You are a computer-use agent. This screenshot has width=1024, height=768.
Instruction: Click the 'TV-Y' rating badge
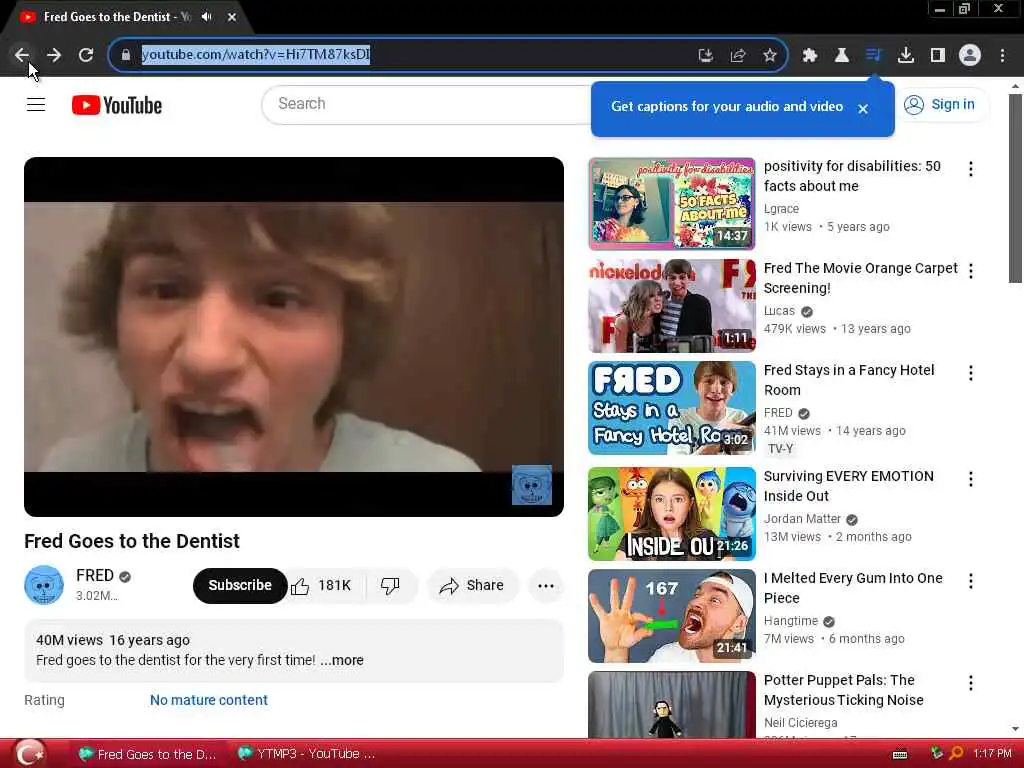click(x=780, y=449)
